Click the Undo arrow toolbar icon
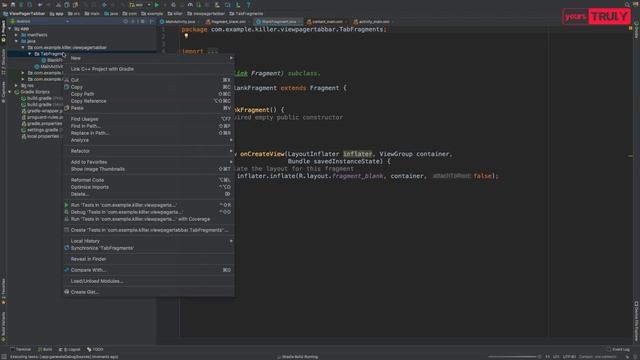 [x=40, y=5]
